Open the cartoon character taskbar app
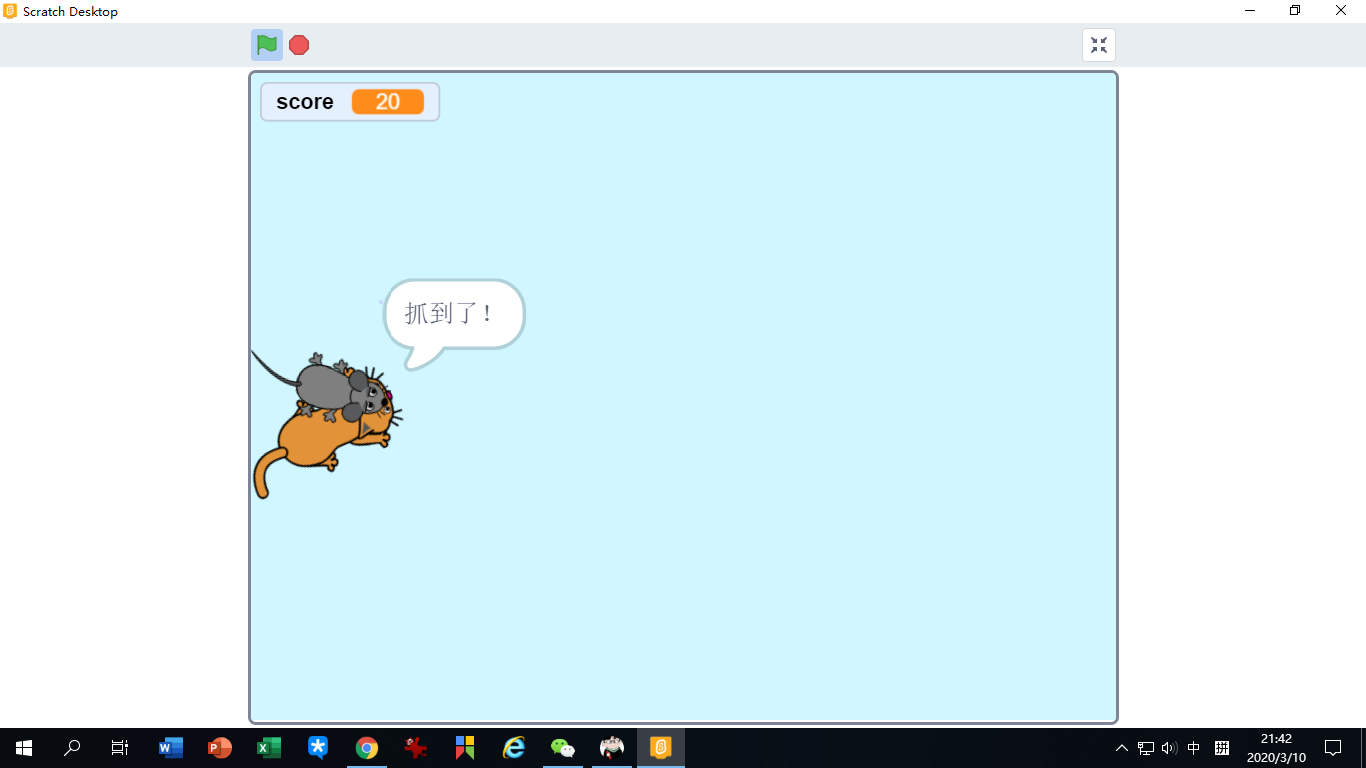Viewport: 1366px width, 768px height. pyautogui.click(x=612, y=748)
